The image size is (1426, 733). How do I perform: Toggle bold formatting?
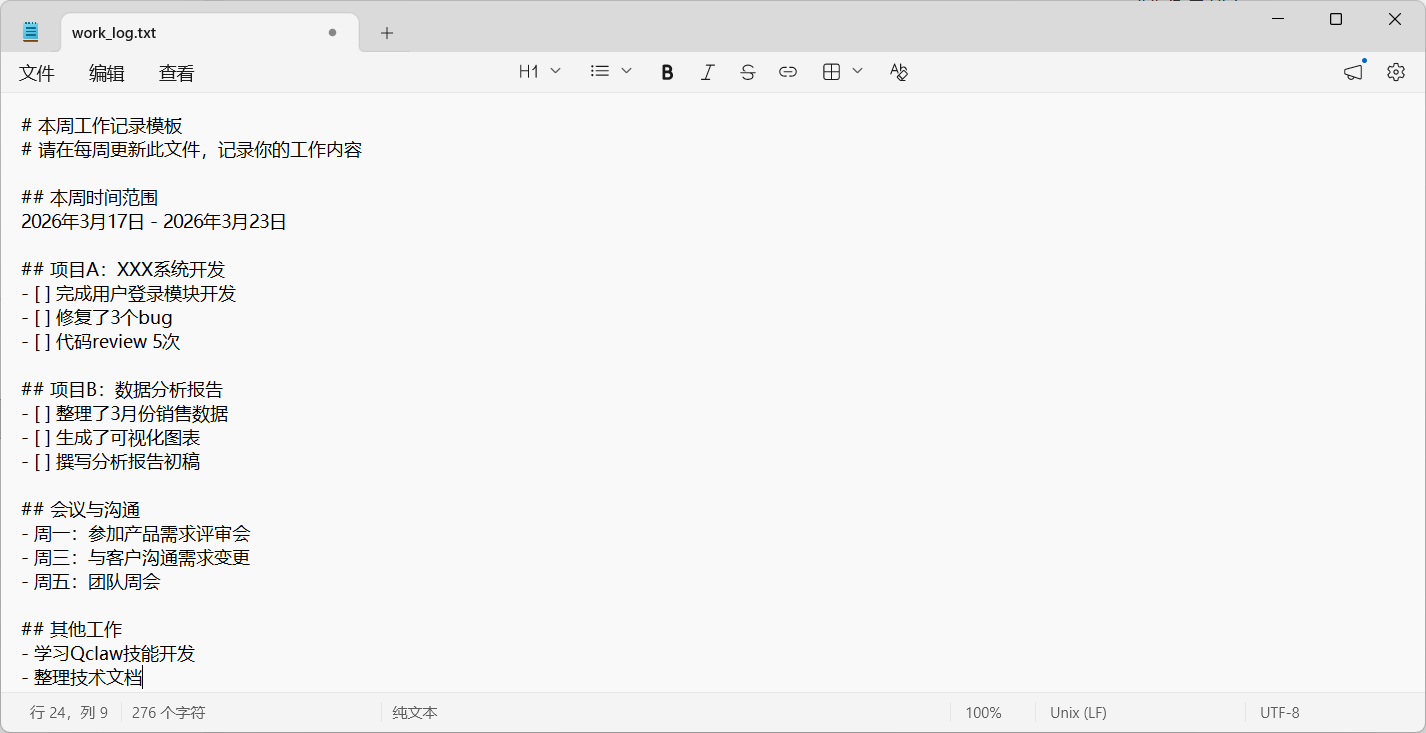click(667, 72)
